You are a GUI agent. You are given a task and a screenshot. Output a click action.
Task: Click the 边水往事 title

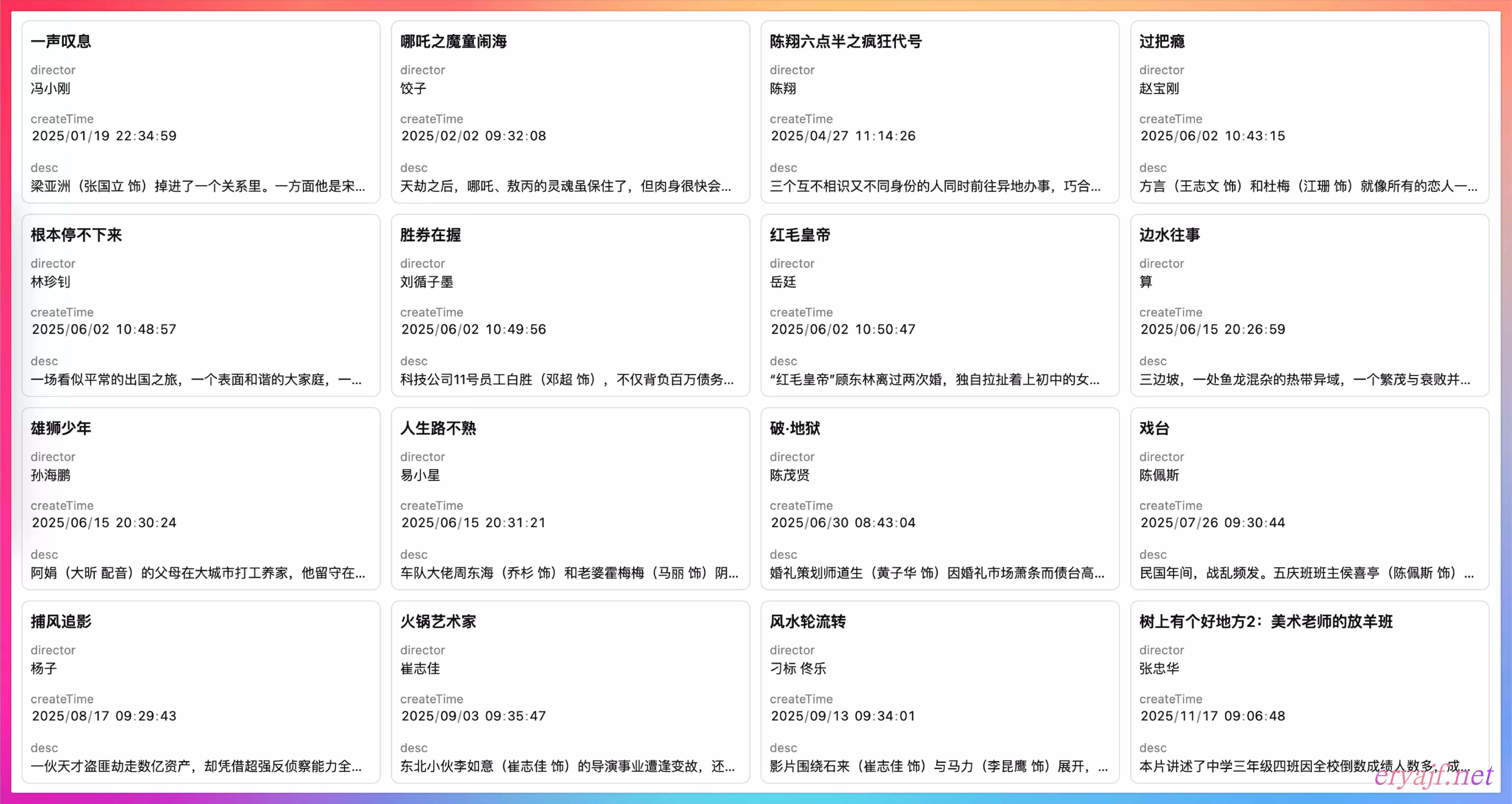[x=1169, y=235]
